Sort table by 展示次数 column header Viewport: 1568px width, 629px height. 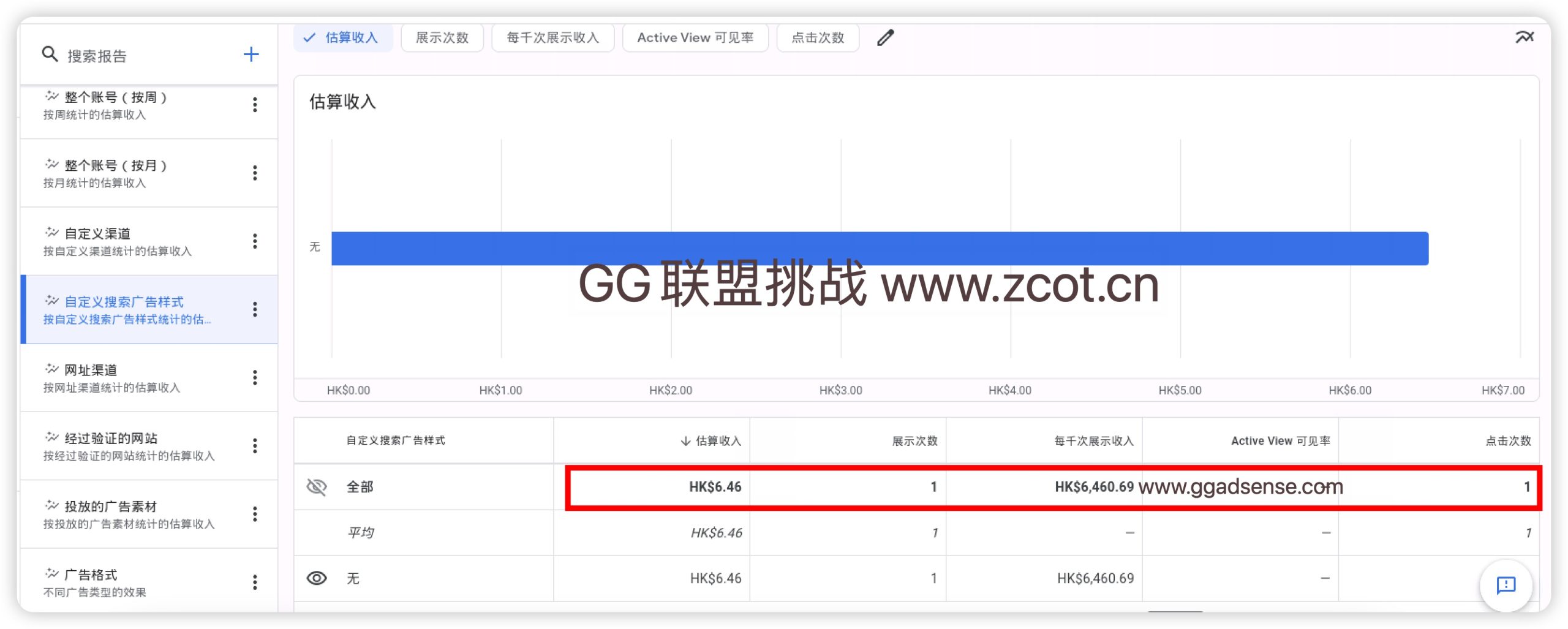pos(914,441)
